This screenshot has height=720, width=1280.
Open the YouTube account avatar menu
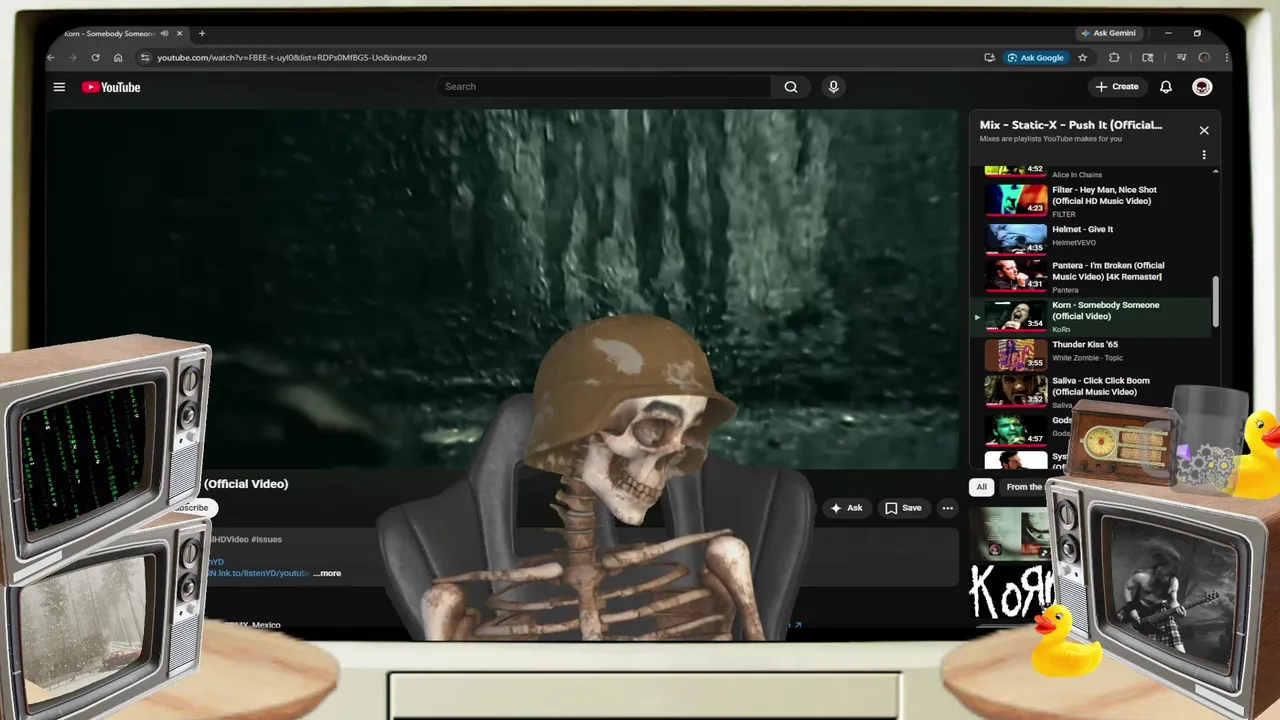pos(1202,87)
